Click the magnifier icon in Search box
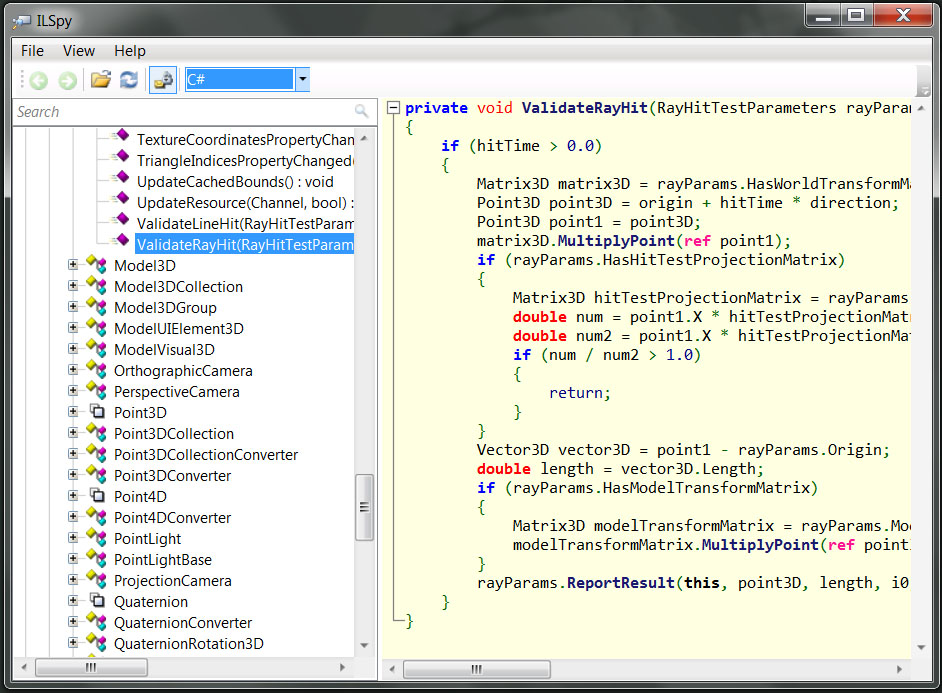This screenshot has width=942, height=693. tap(361, 111)
